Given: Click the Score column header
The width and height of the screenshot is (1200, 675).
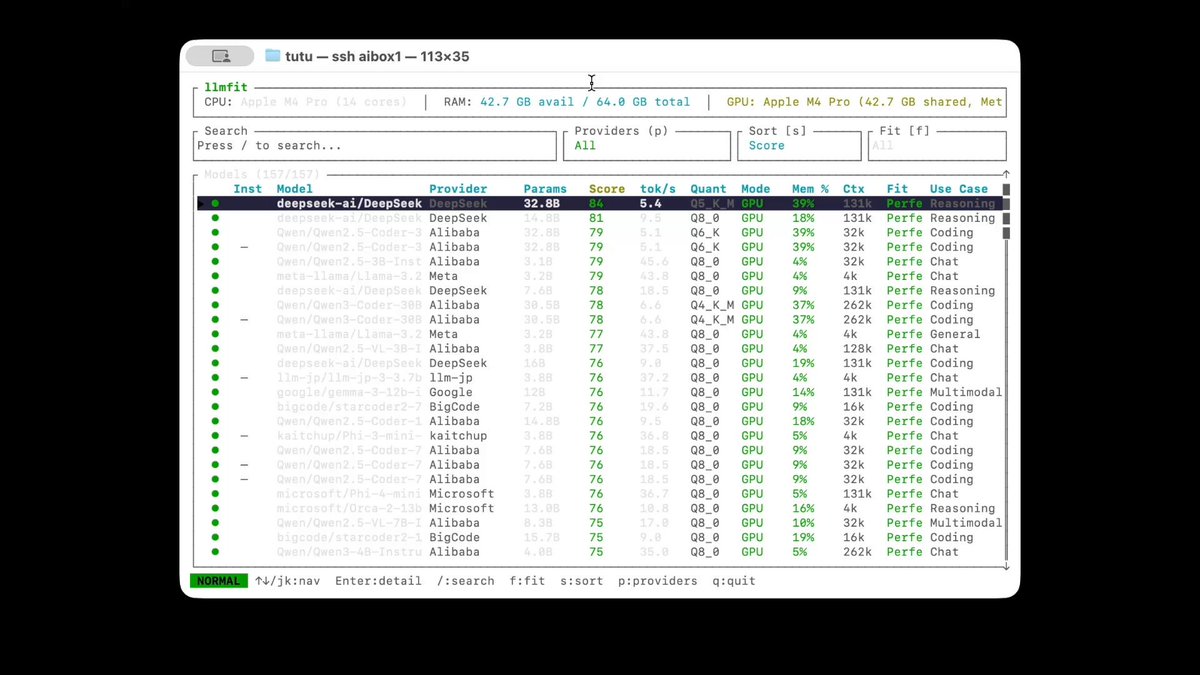Looking at the screenshot, I should click(x=606, y=189).
